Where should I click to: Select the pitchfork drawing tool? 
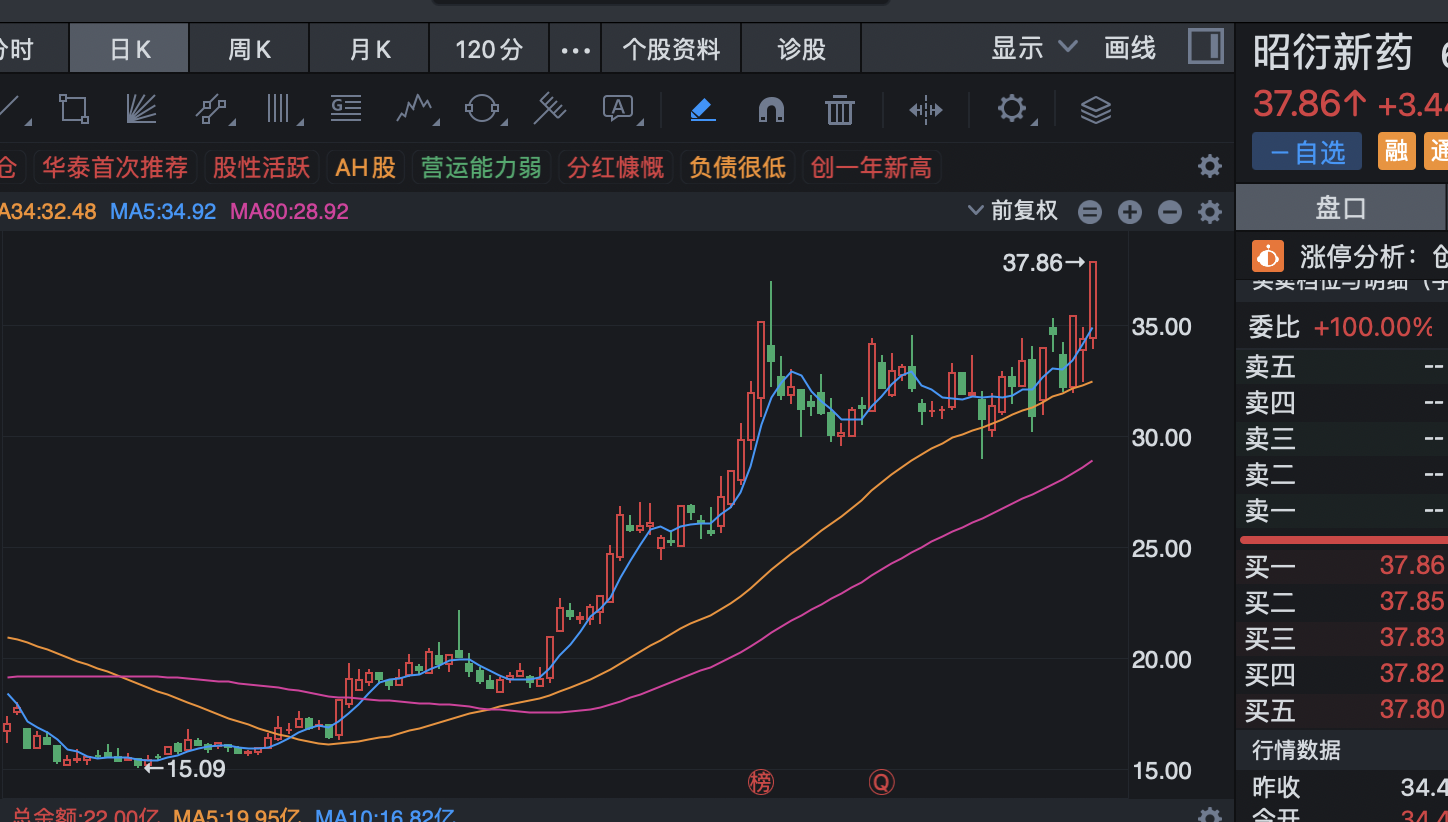click(213, 109)
